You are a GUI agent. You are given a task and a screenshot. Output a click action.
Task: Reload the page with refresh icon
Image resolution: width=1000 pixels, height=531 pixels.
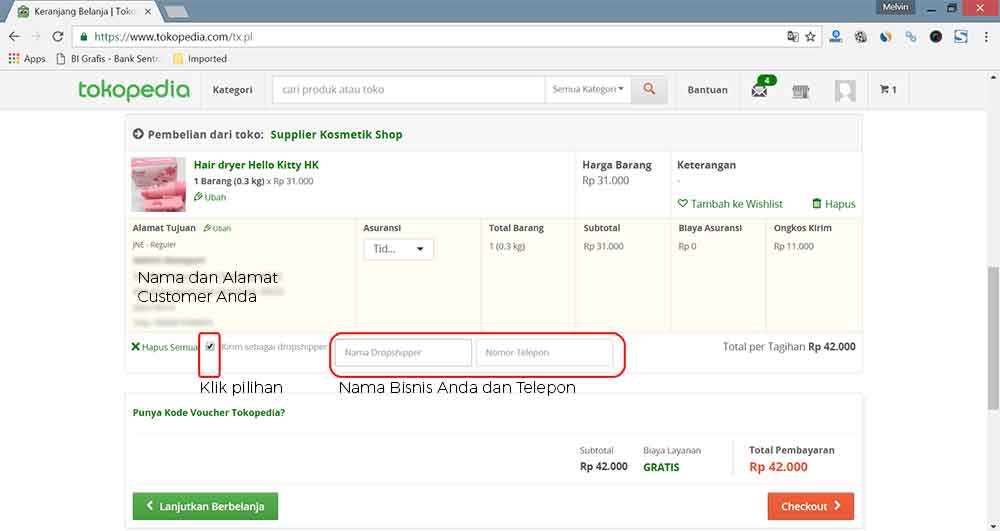pos(58,36)
